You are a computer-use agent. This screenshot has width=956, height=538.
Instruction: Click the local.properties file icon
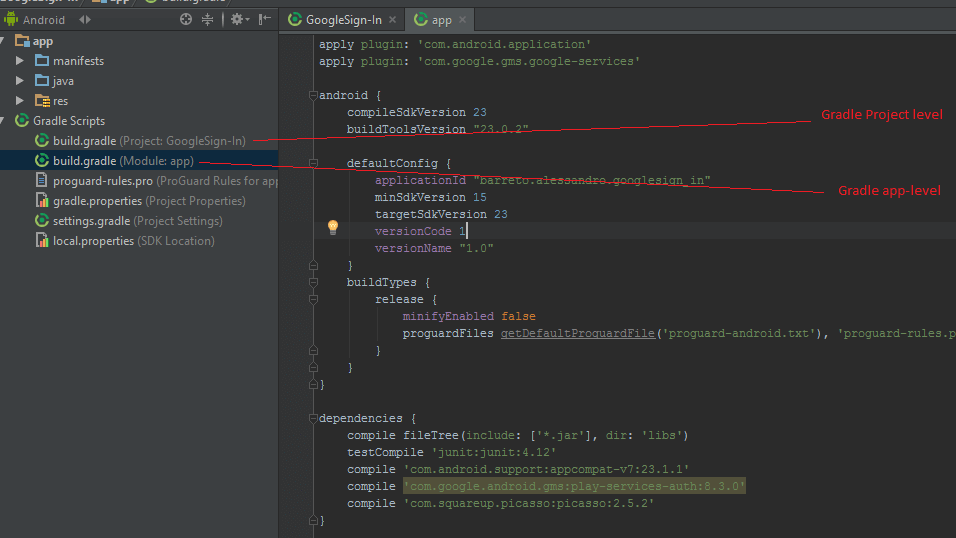click(41, 240)
